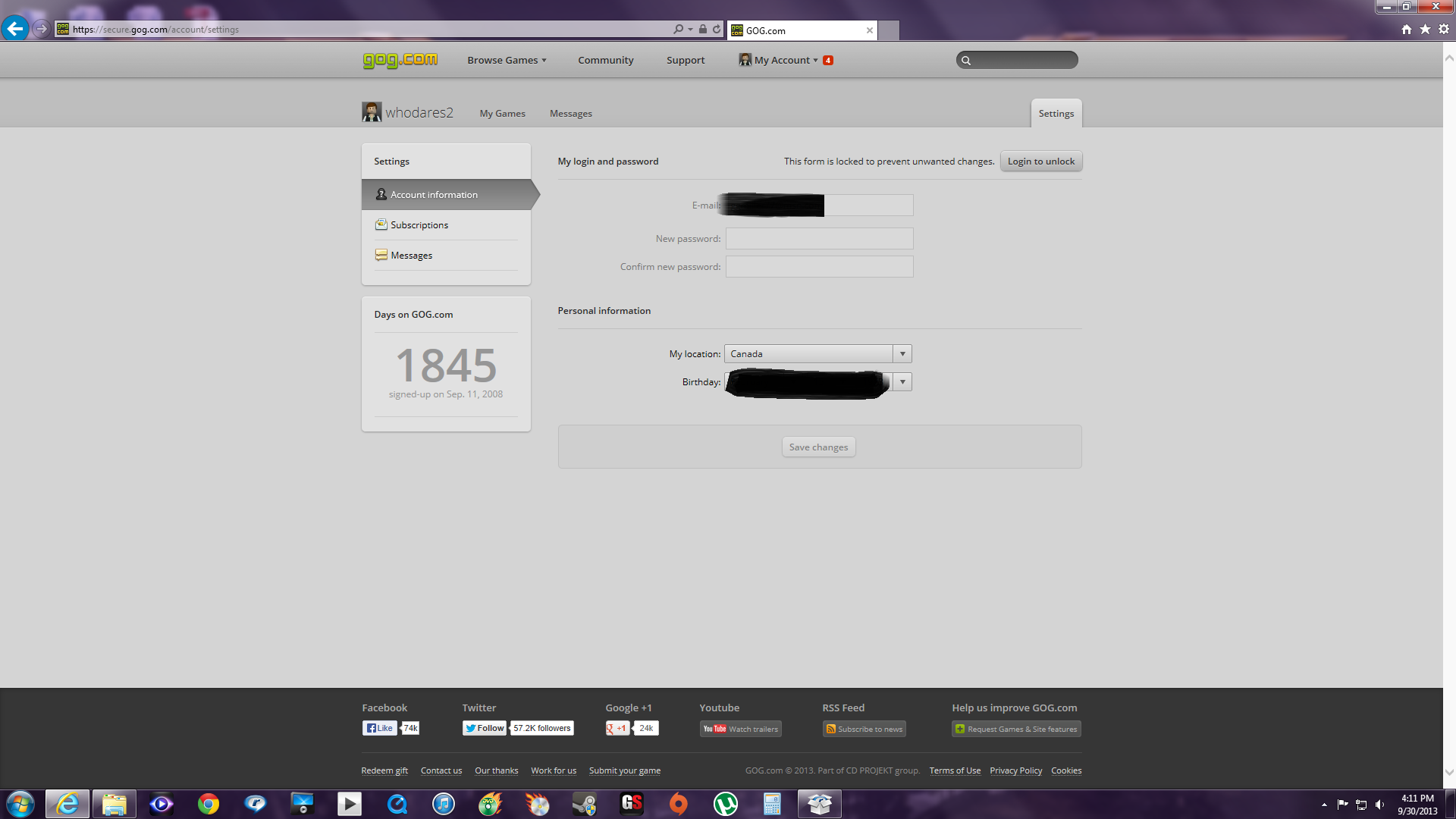The image size is (1456, 819).
Task: Launch Origin from the taskbar
Action: tap(678, 804)
